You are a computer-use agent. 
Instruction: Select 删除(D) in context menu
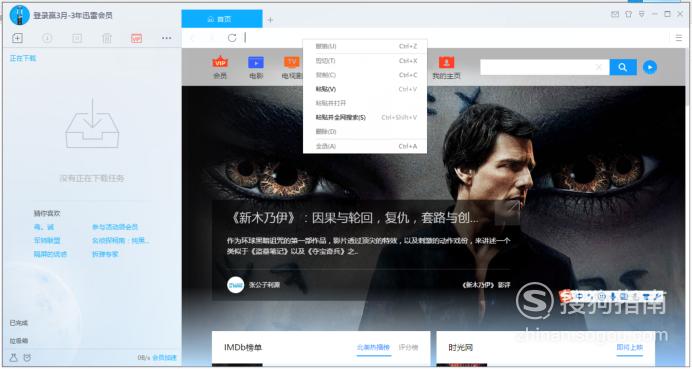coord(365,132)
